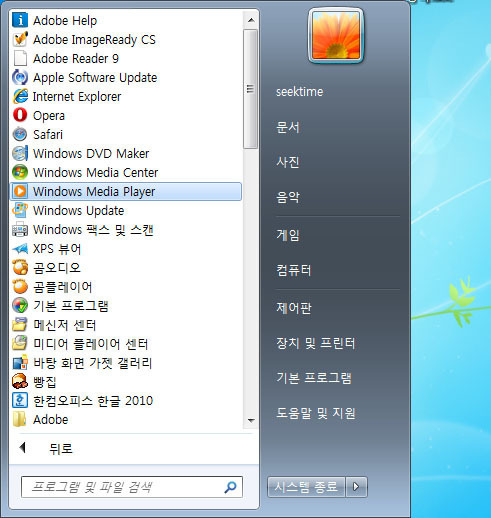Launch XPS 뷰어 icon
The image size is (491, 518).
pyautogui.click(x=20, y=248)
